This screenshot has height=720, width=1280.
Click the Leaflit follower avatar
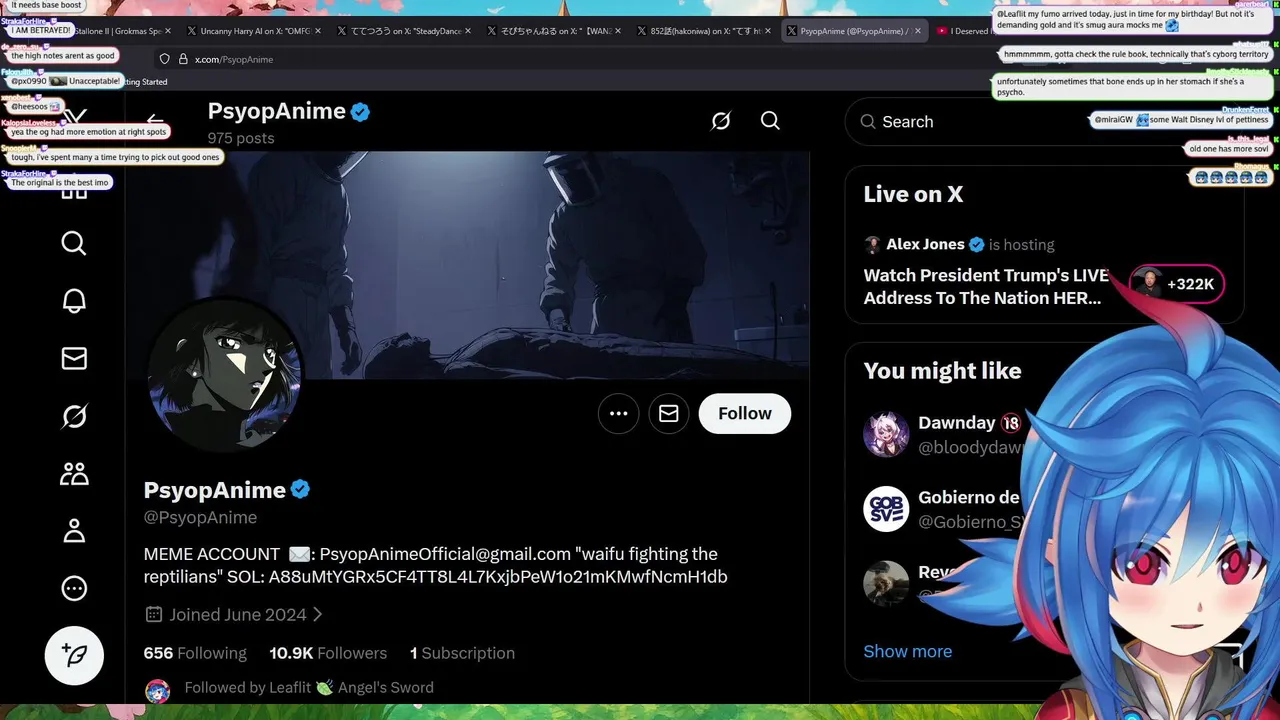pos(157,690)
